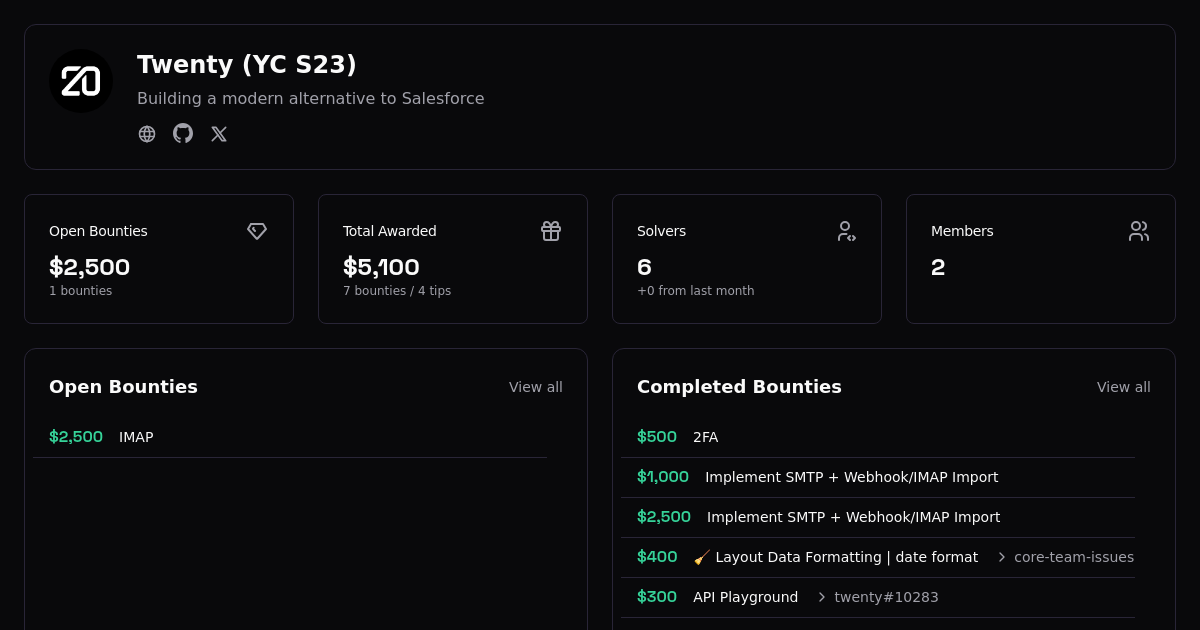Open the $1,000 Implement SMTP bounty
Screen dimensions: 1200x630
[x=851, y=477]
